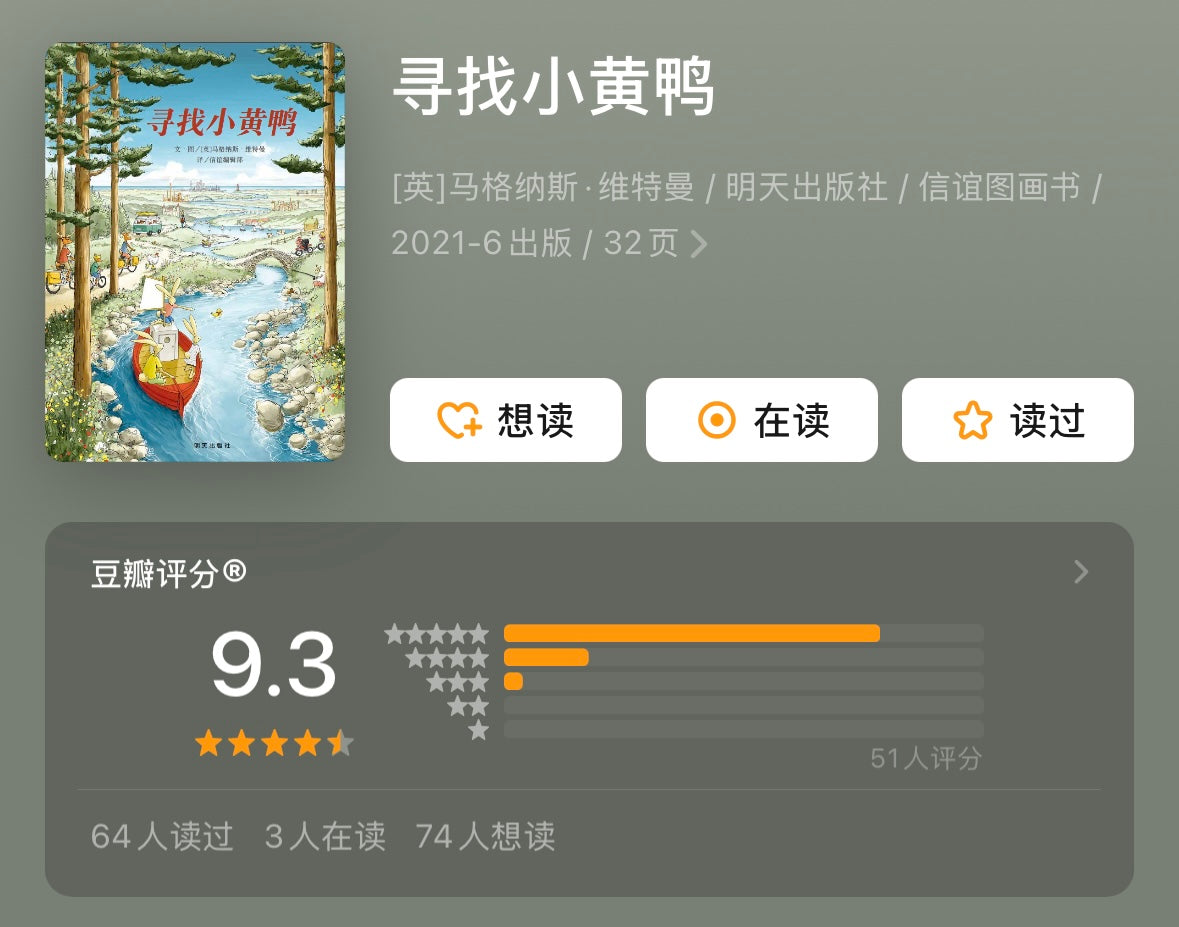Click the heart-plus icon on 想读
Image resolution: width=1179 pixels, height=927 pixels.
[x=459, y=420]
